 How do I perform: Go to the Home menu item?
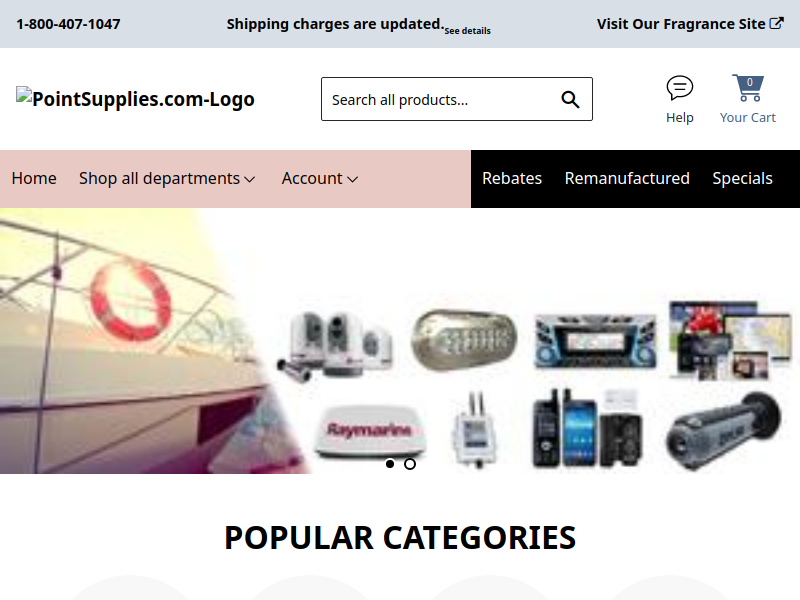[x=34, y=179]
